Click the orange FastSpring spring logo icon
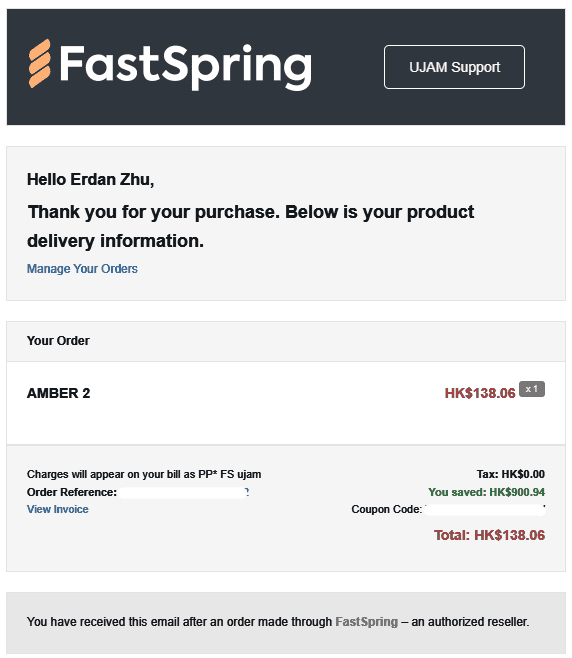The image size is (572, 658). point(40,64)
